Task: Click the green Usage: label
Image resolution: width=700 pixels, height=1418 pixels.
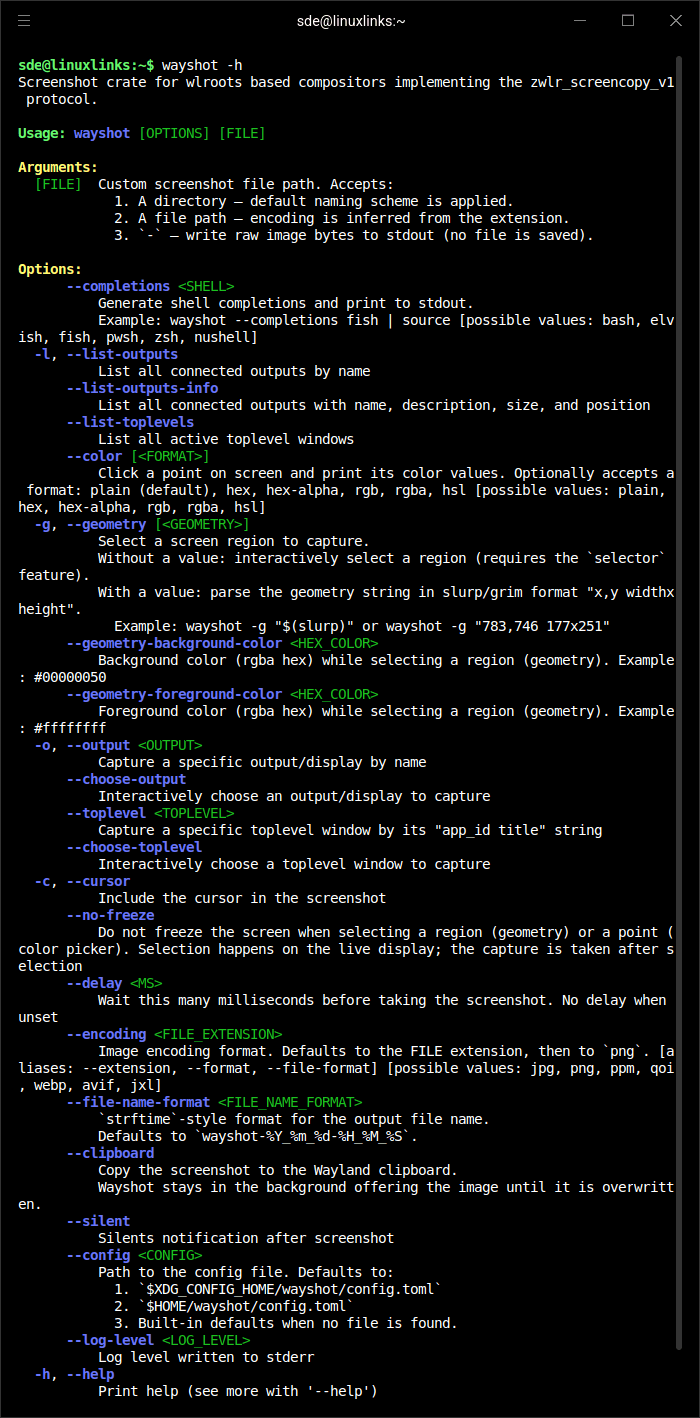Action: (42, 133)
